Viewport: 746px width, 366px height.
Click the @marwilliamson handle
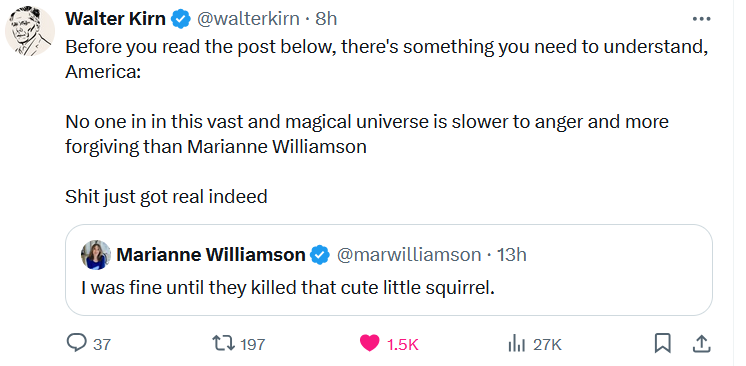409,255
